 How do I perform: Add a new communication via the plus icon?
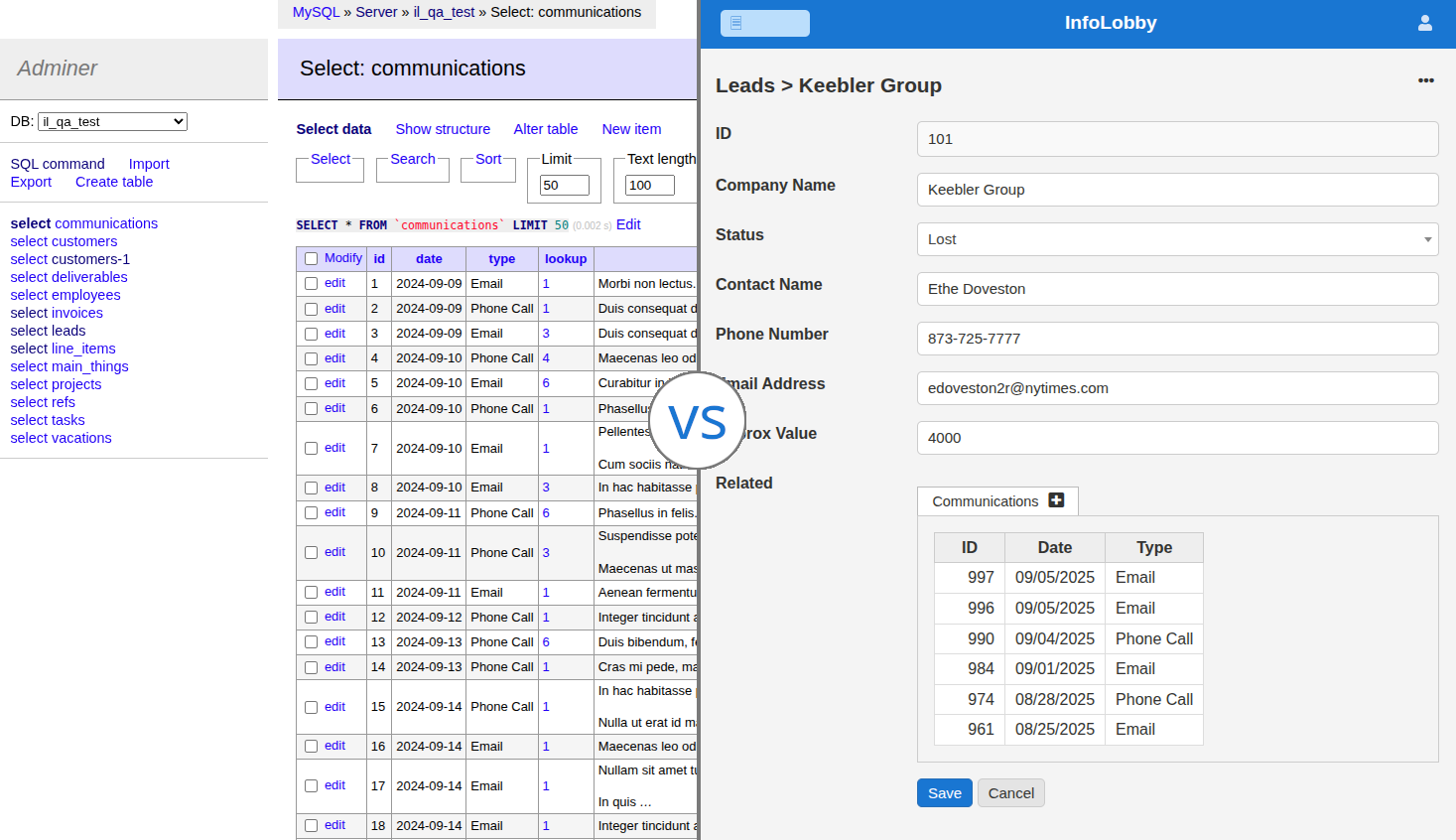point(1056,500)
